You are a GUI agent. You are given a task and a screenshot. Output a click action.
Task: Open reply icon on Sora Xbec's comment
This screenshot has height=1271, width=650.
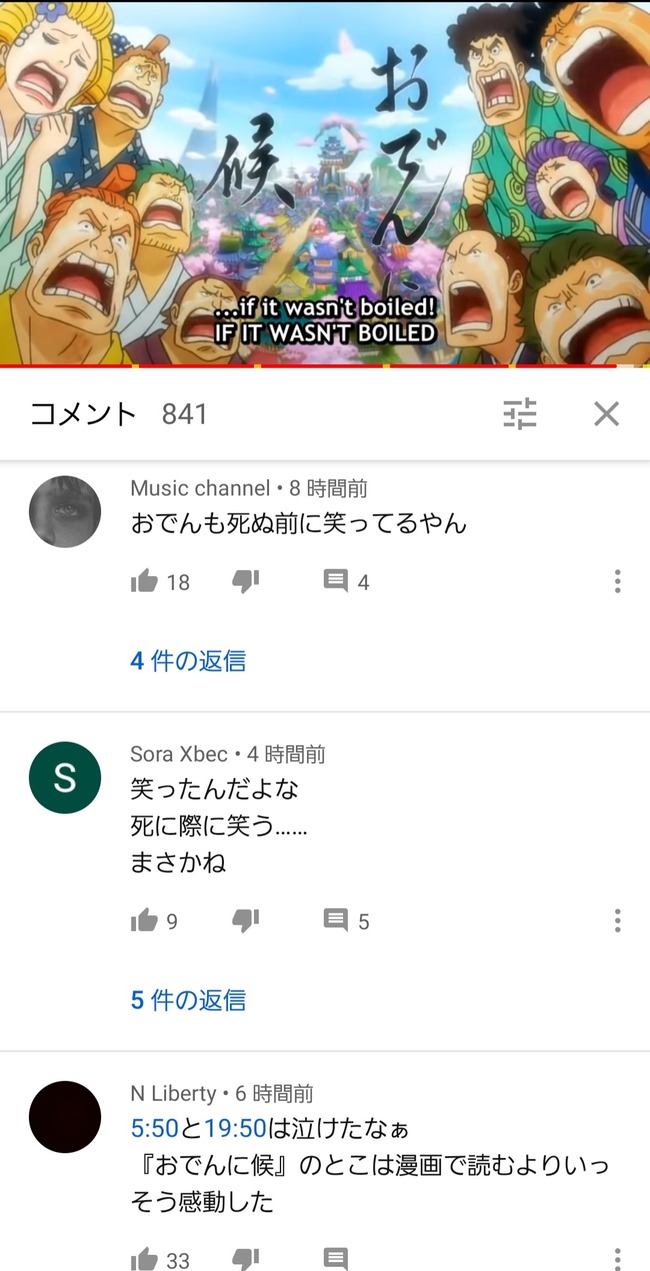point(336,920)
